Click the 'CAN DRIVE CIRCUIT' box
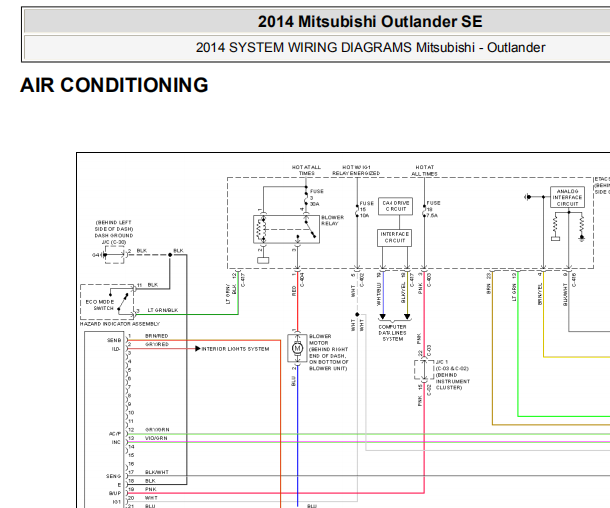 click(x=396, y=206)
